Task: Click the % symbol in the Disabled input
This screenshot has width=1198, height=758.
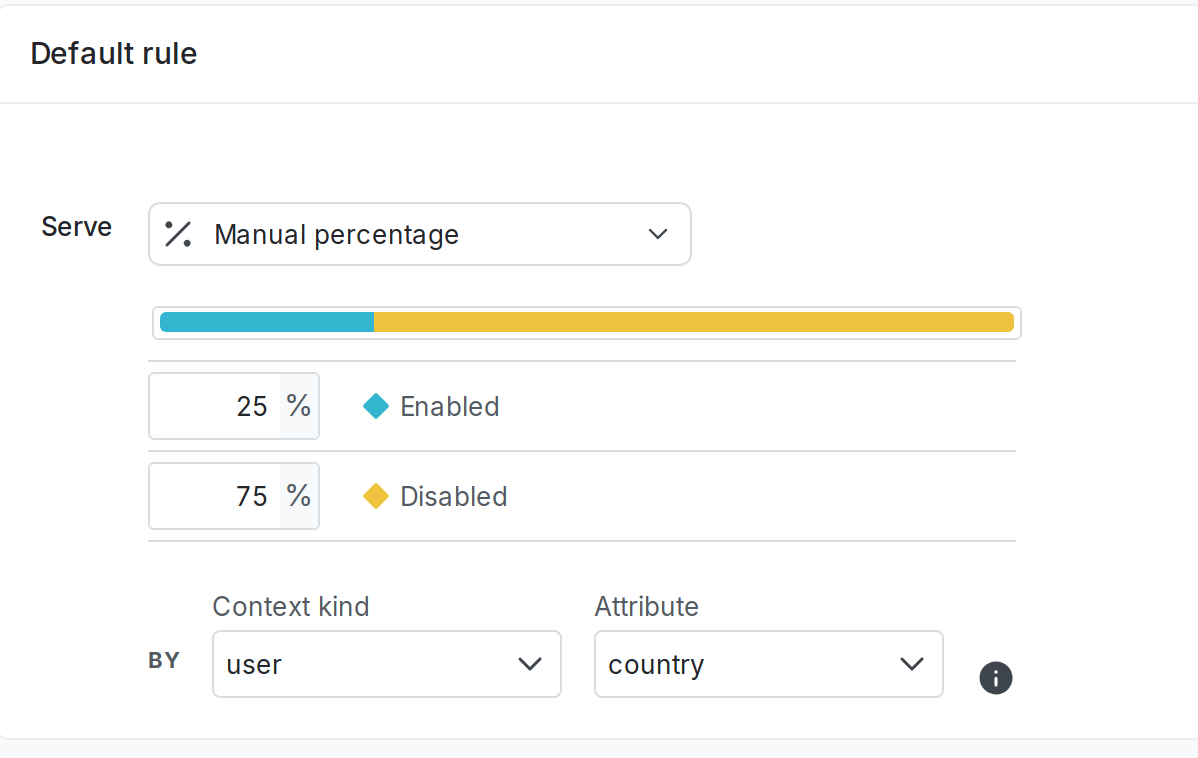Action: point(298,496)
